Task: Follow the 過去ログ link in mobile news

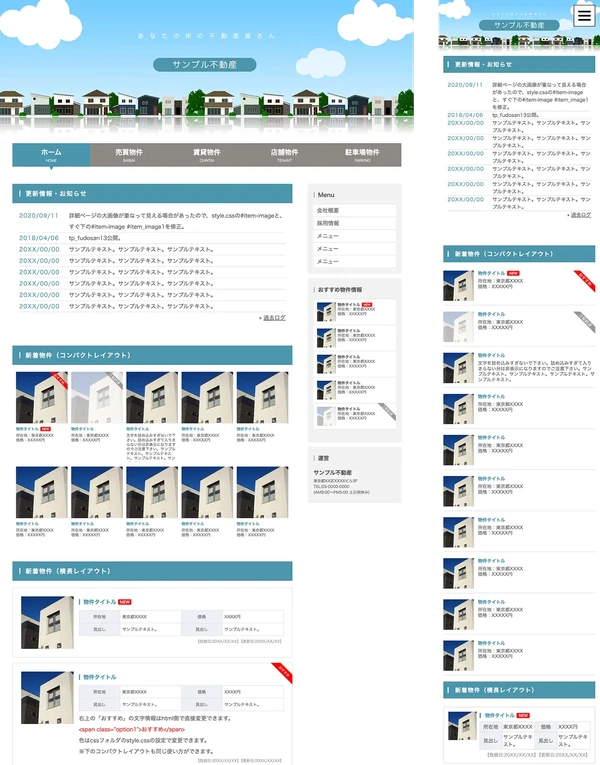Action: pos(580,214)
